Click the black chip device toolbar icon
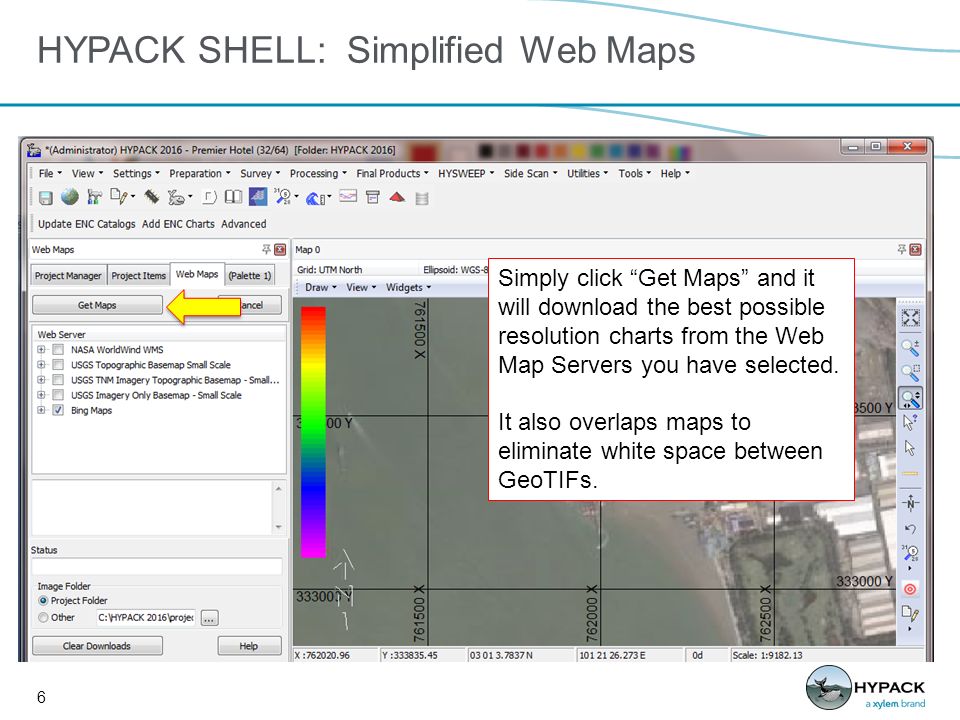This screenshot has width=960, height=720. [x=152, y=197]
